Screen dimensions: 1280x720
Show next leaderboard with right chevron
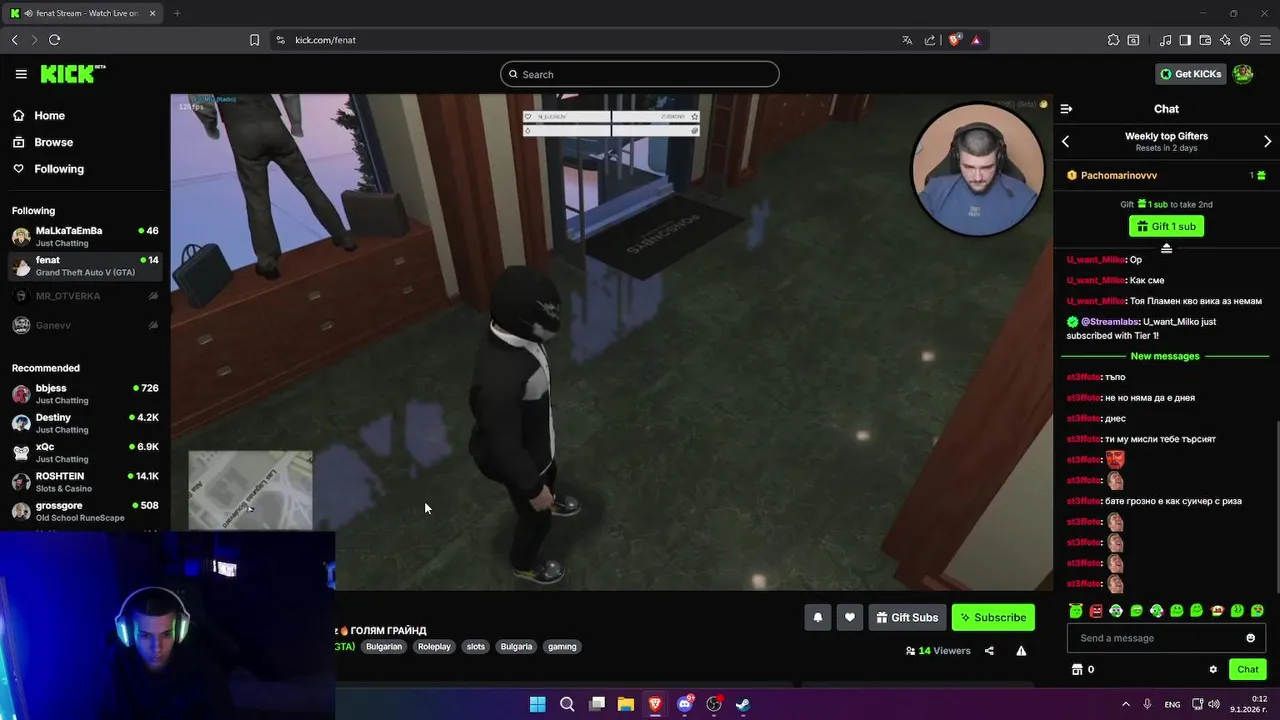[1267, 142]
